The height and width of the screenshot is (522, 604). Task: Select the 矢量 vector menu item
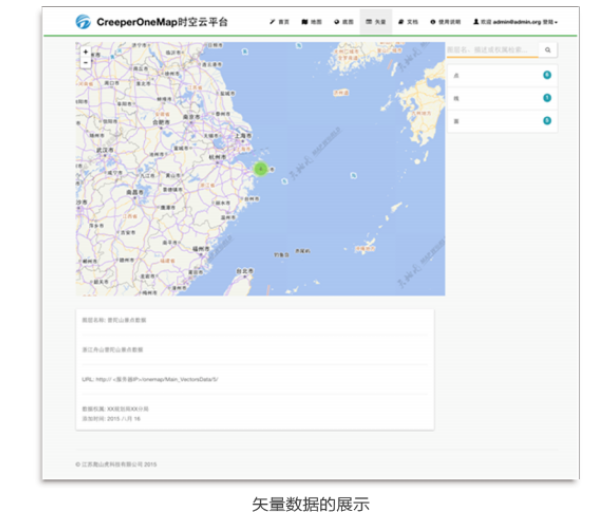pos(376,21)
